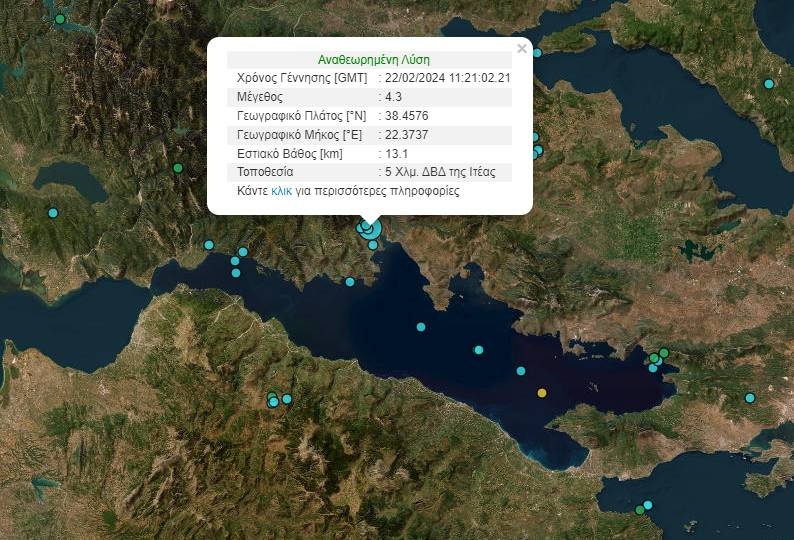
Task: Click the location text '5 Χλμ. ΔΒΔ της Ιτέας'
Action: 445,172
